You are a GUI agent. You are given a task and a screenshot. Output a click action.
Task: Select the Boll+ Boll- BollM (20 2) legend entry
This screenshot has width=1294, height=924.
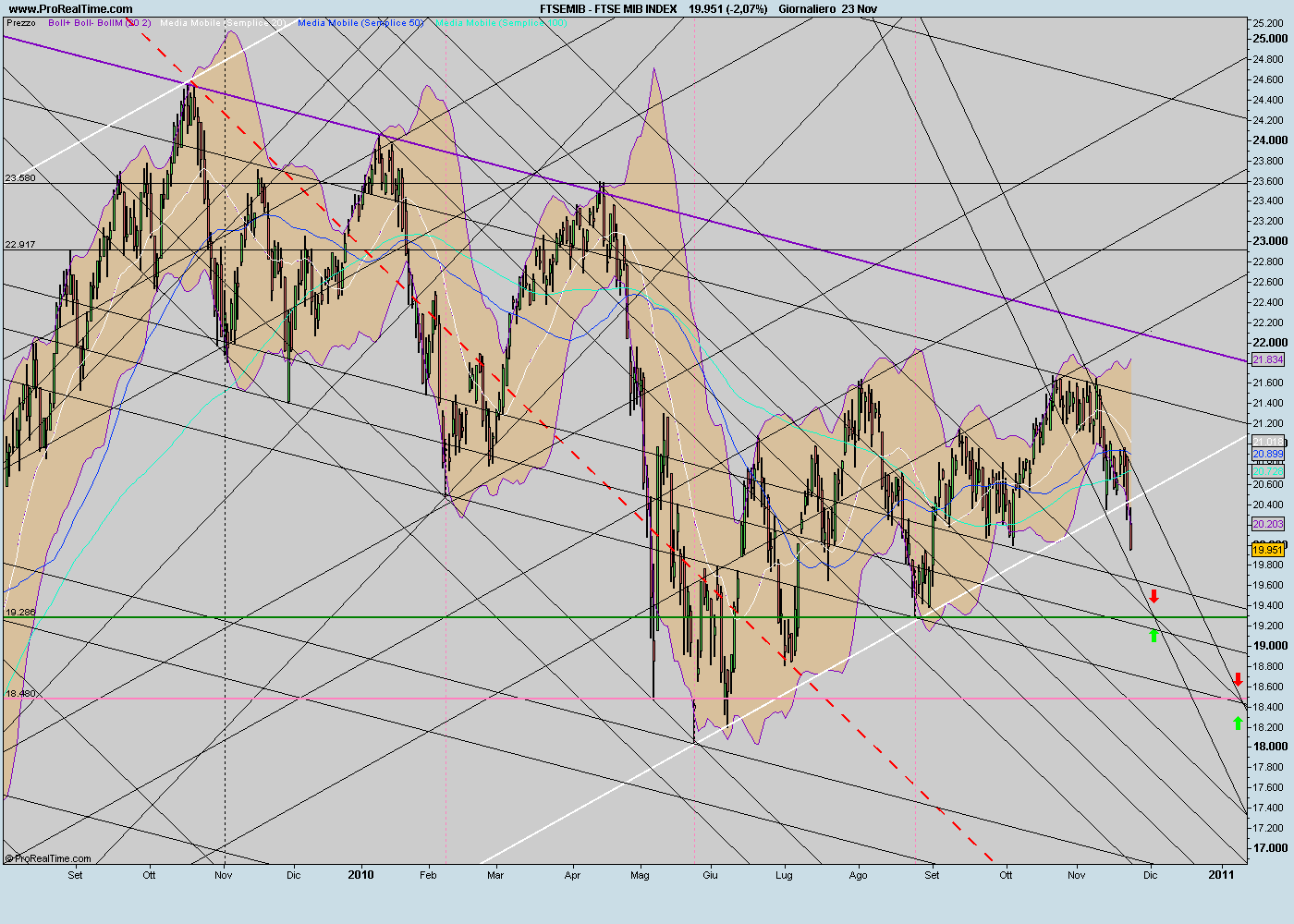100,22
